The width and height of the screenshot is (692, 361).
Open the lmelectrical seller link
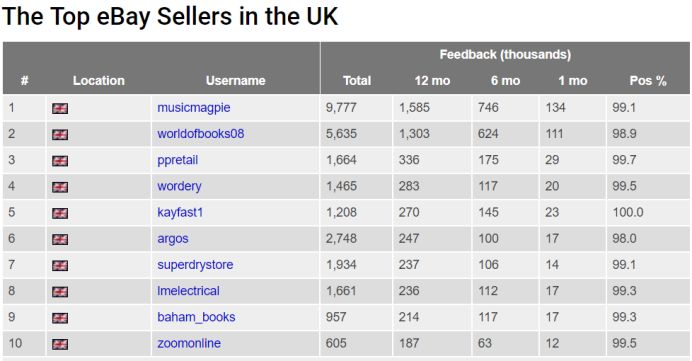point(188,291)
